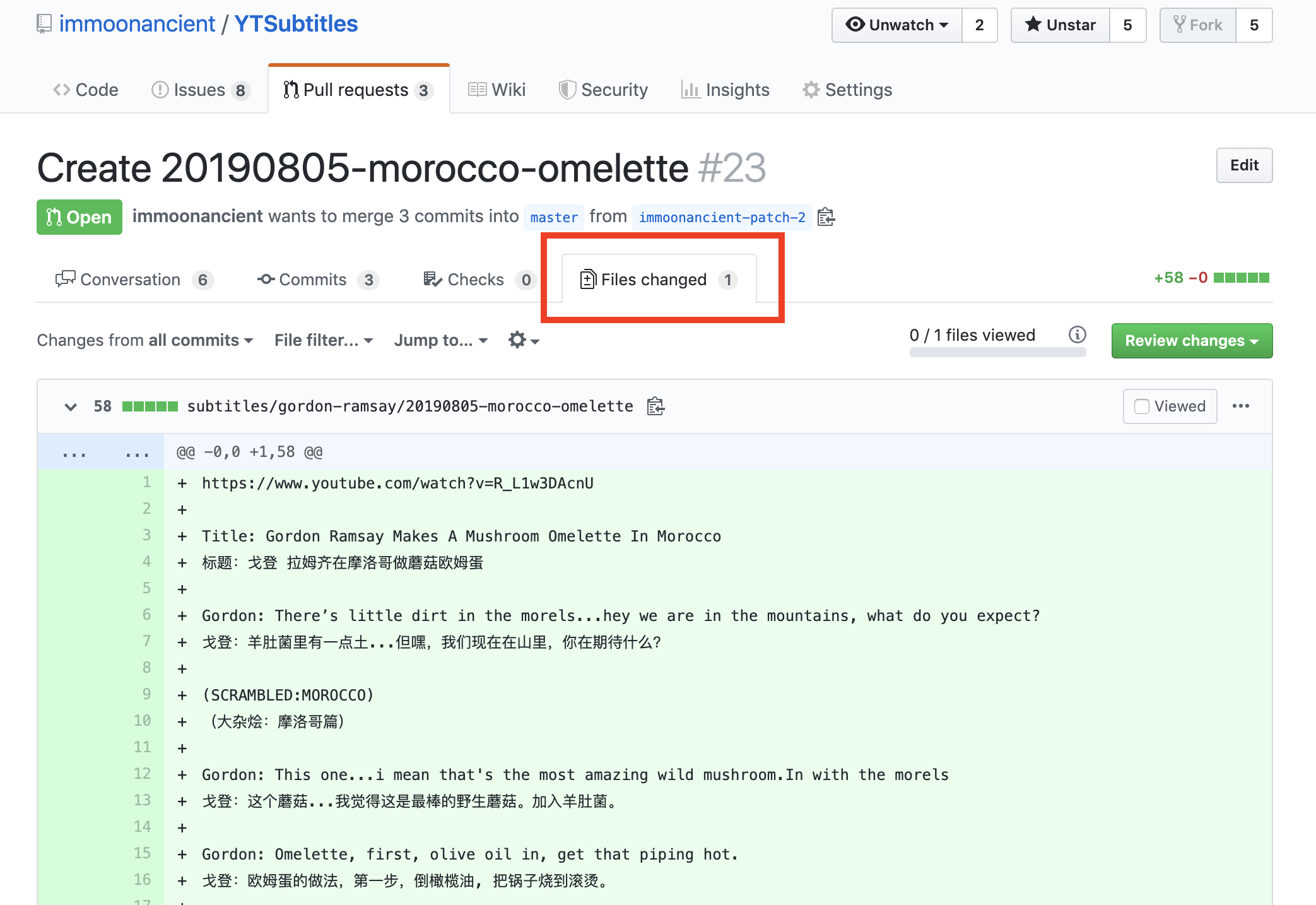Expand Changes from all commits dropdown
This screenshot has width=1316, height=905.
click(x=145, y=340)
